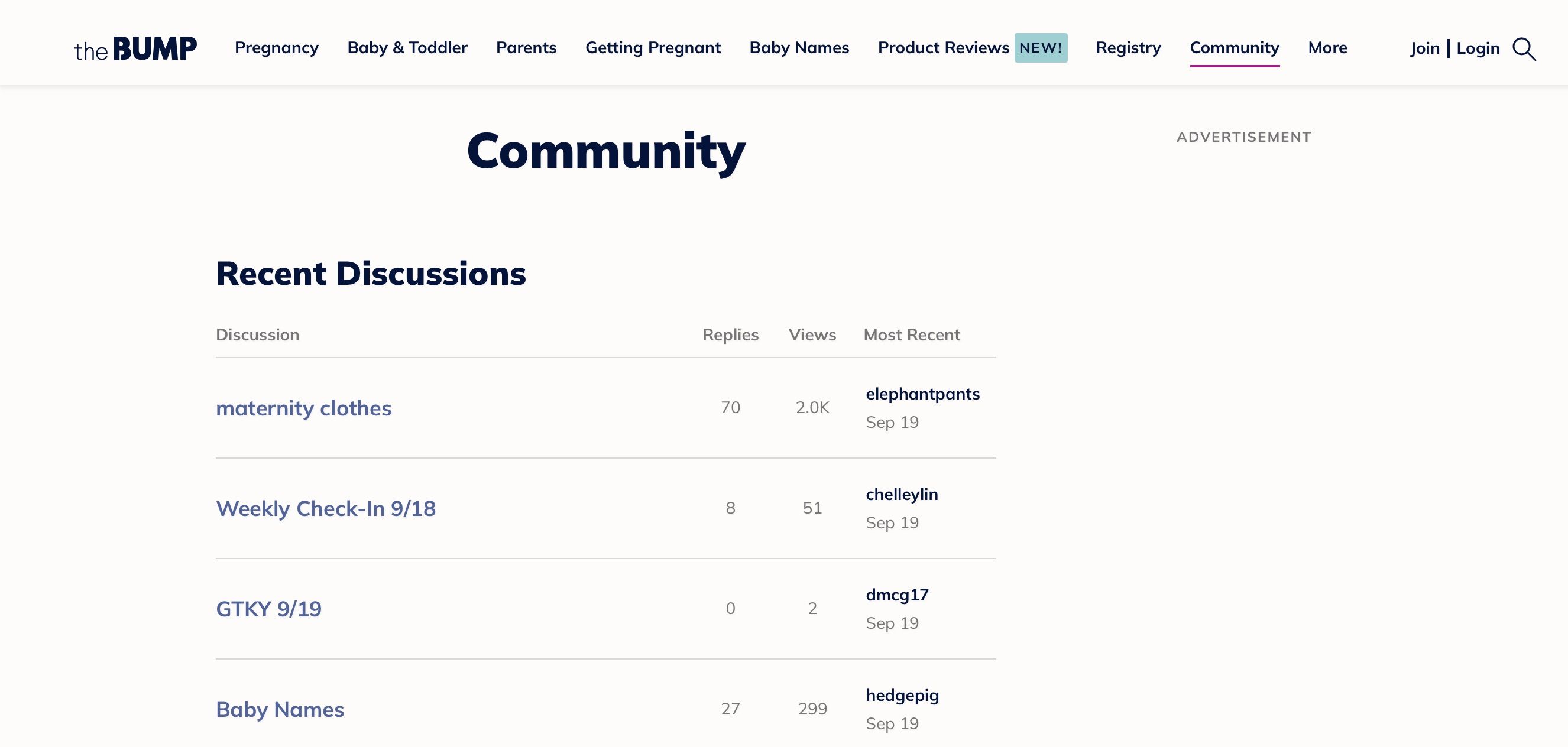Select the Community tab

[x=1234, y=47]
